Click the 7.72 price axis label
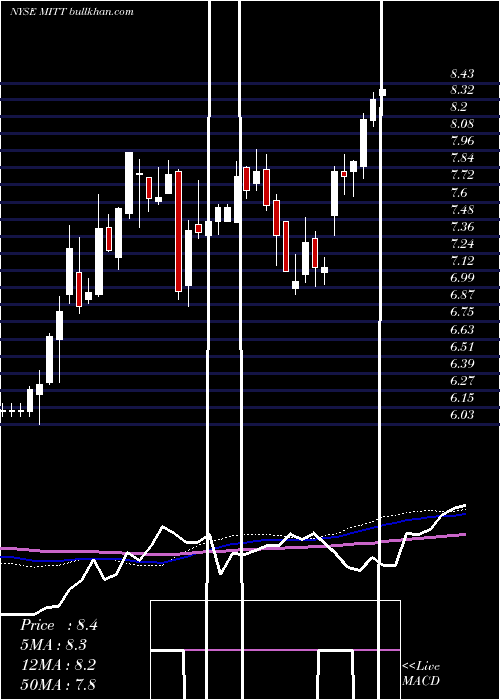Viewport: 500px width, 700px height. 462,175
